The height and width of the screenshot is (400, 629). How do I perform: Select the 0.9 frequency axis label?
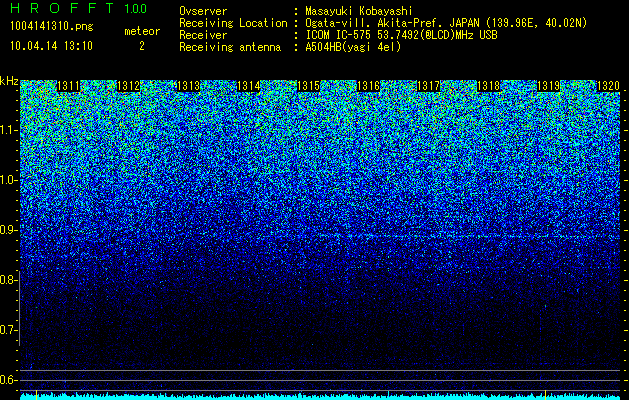(x=8, y=230)
